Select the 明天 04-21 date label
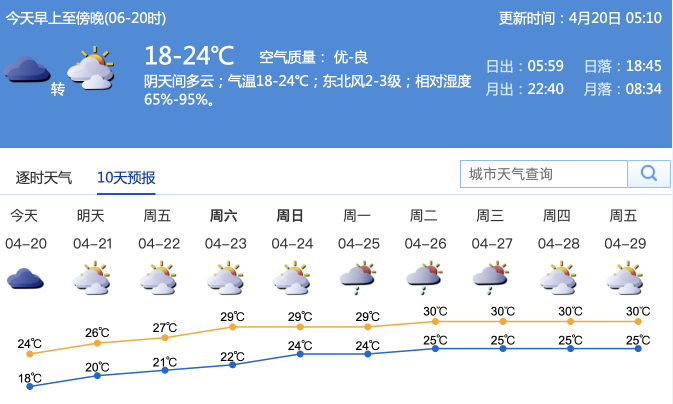The image size is (673, 404). click(x=93, y=243)
